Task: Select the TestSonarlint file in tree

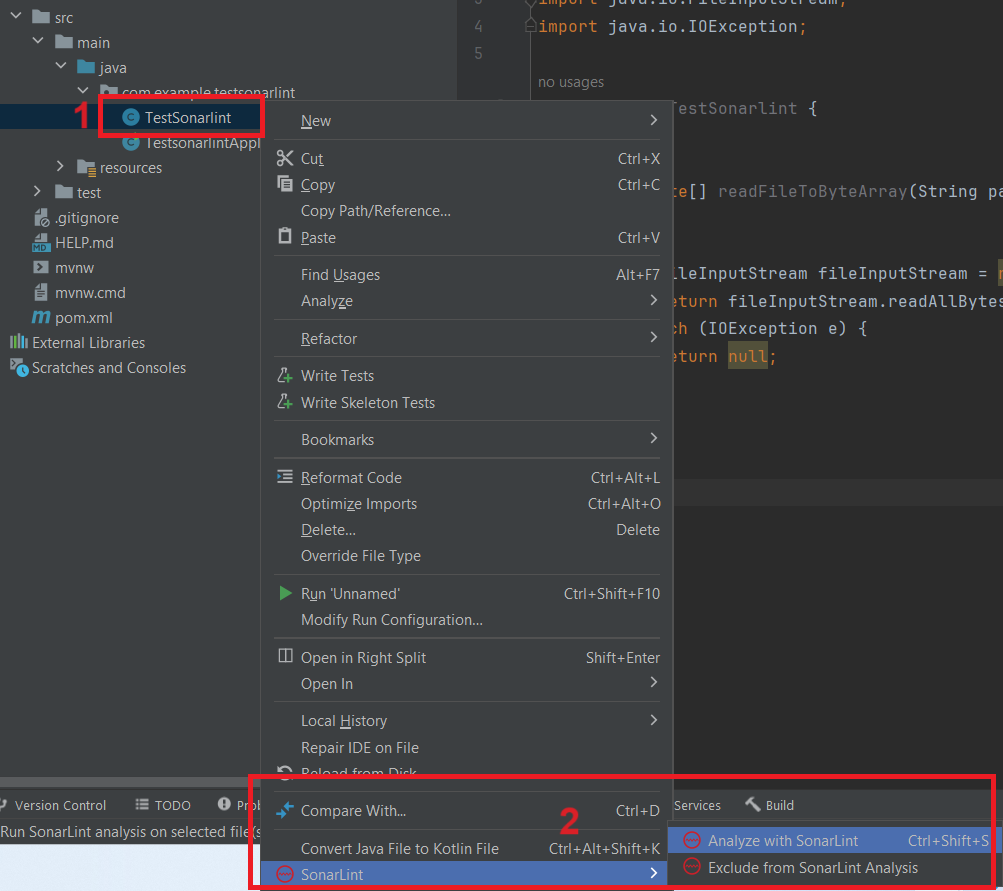Action: point(187,118)
